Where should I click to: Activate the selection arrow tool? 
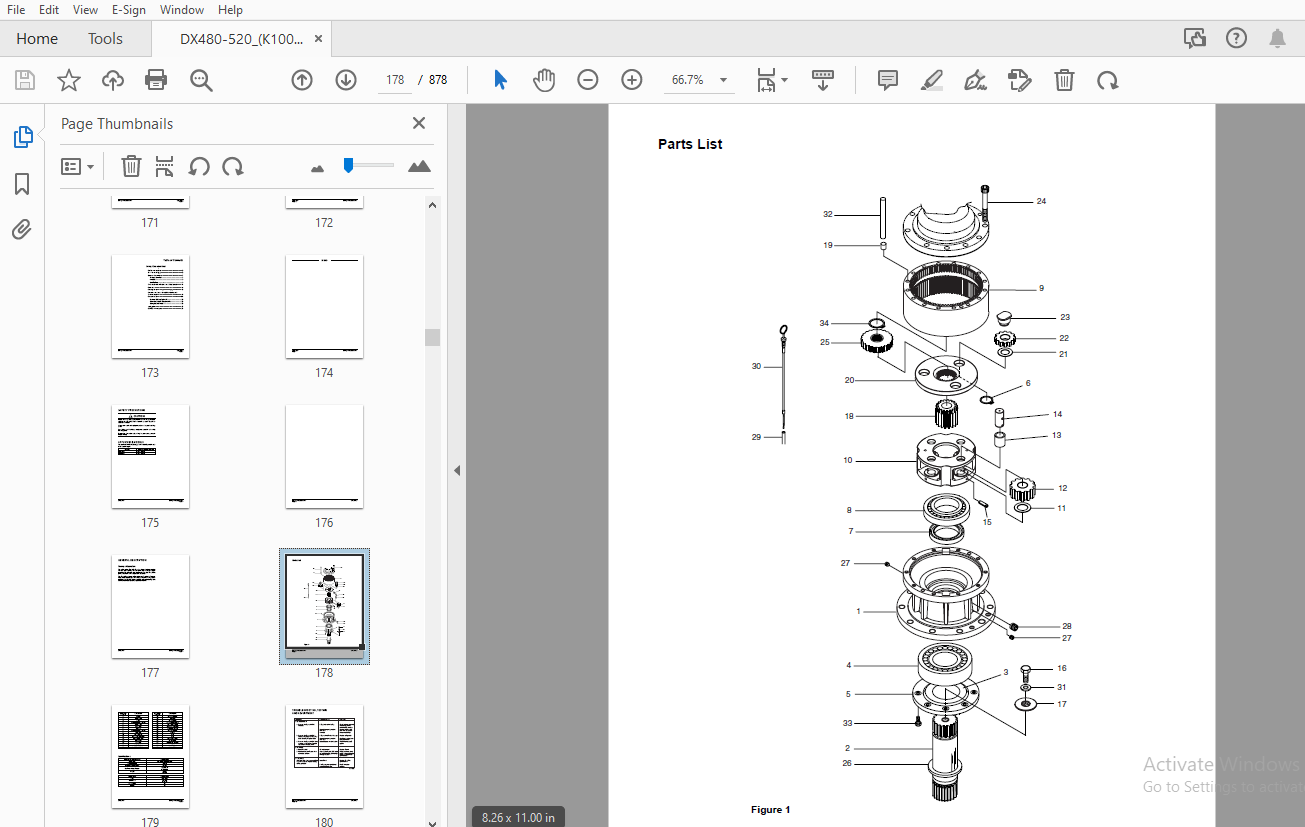(x=501, y=80)
